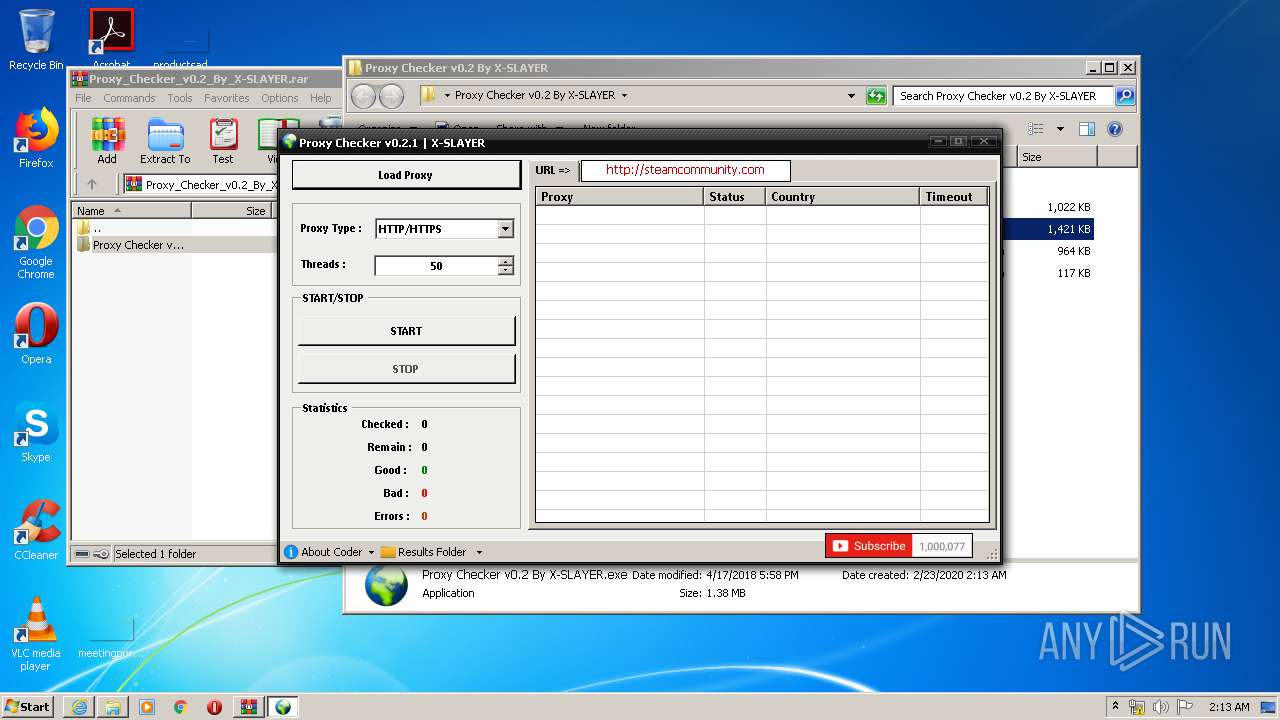
Task: Click the Add icon in WinRAR toolbar
Action: pos(107,141)
